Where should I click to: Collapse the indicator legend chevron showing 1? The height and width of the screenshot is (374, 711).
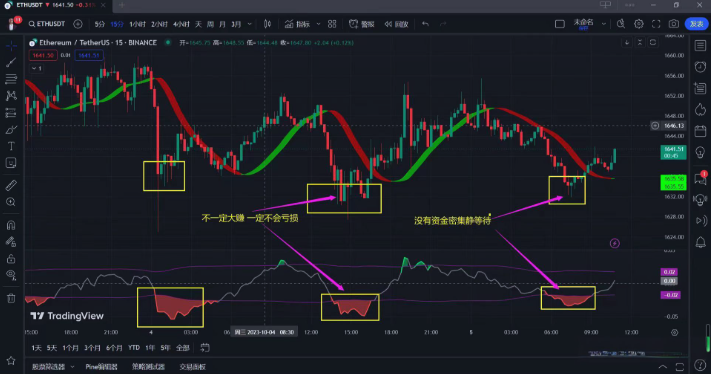point(37,68)
